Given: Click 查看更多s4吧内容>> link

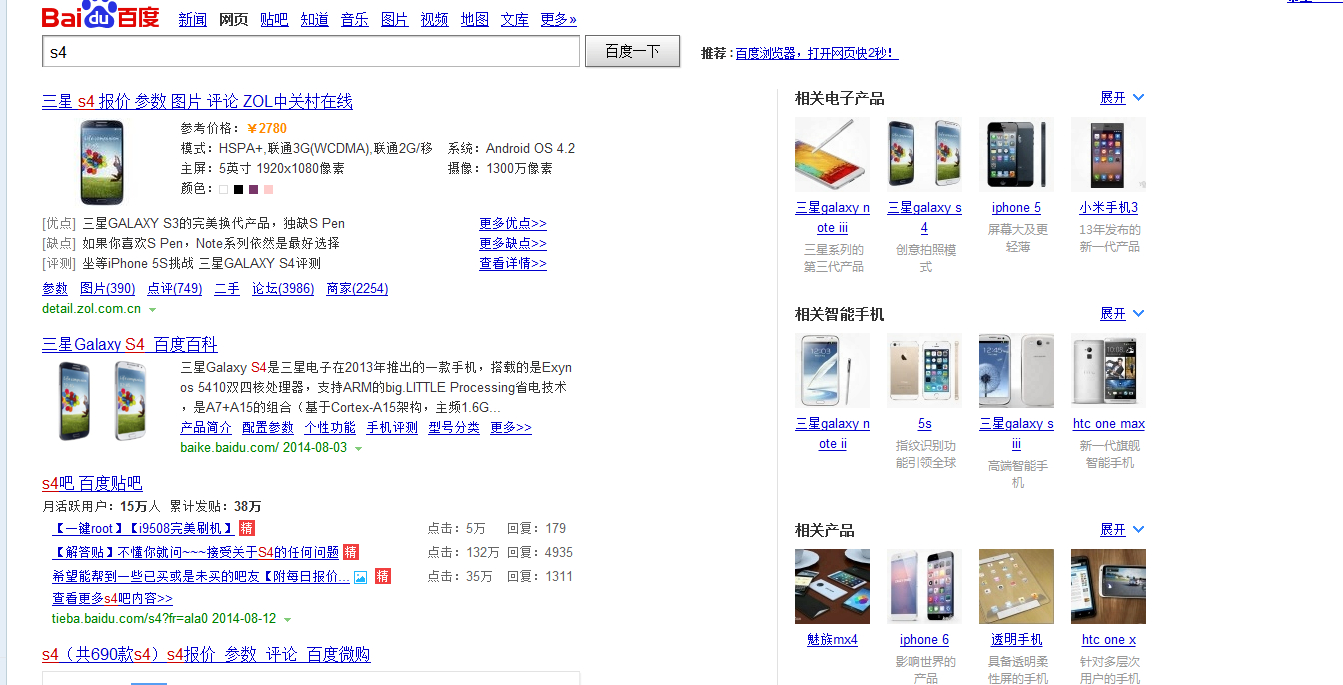Looking at the screenshot, I should tap(112, 598).
